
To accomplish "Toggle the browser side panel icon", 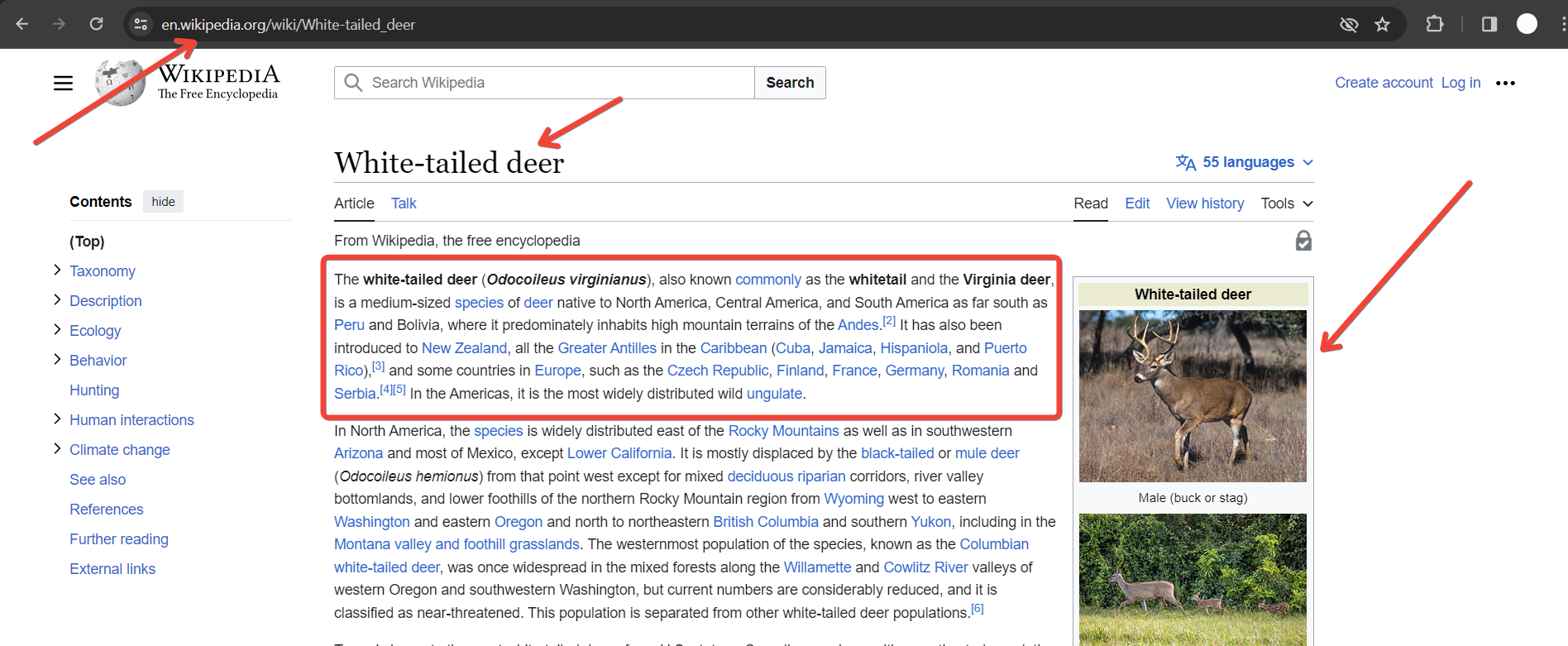I will click(1489, 24).
